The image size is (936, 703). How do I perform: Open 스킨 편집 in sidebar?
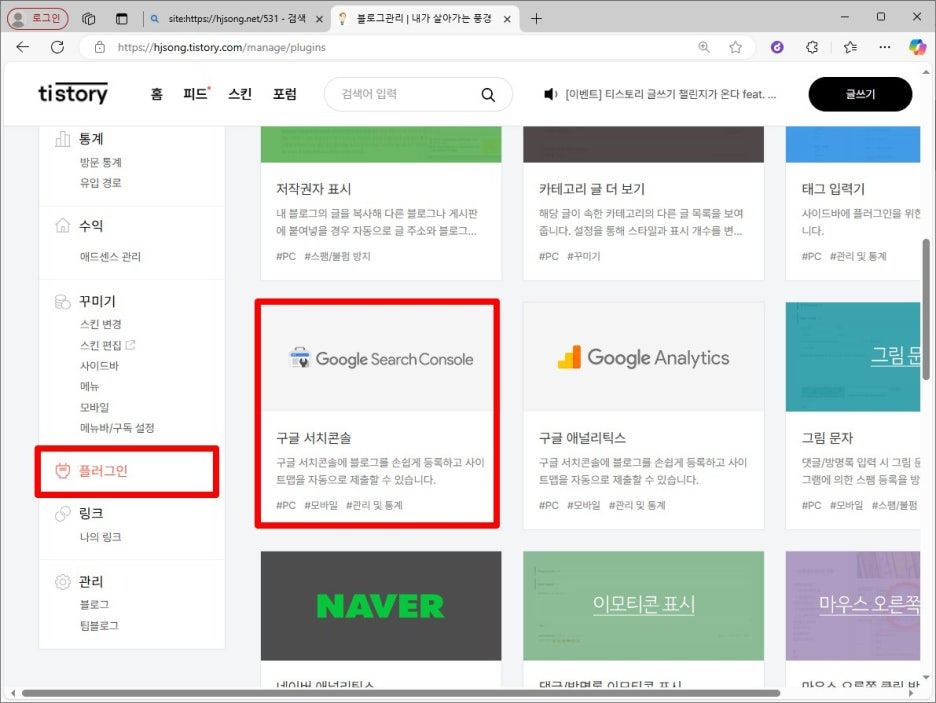tap(101, 346)
